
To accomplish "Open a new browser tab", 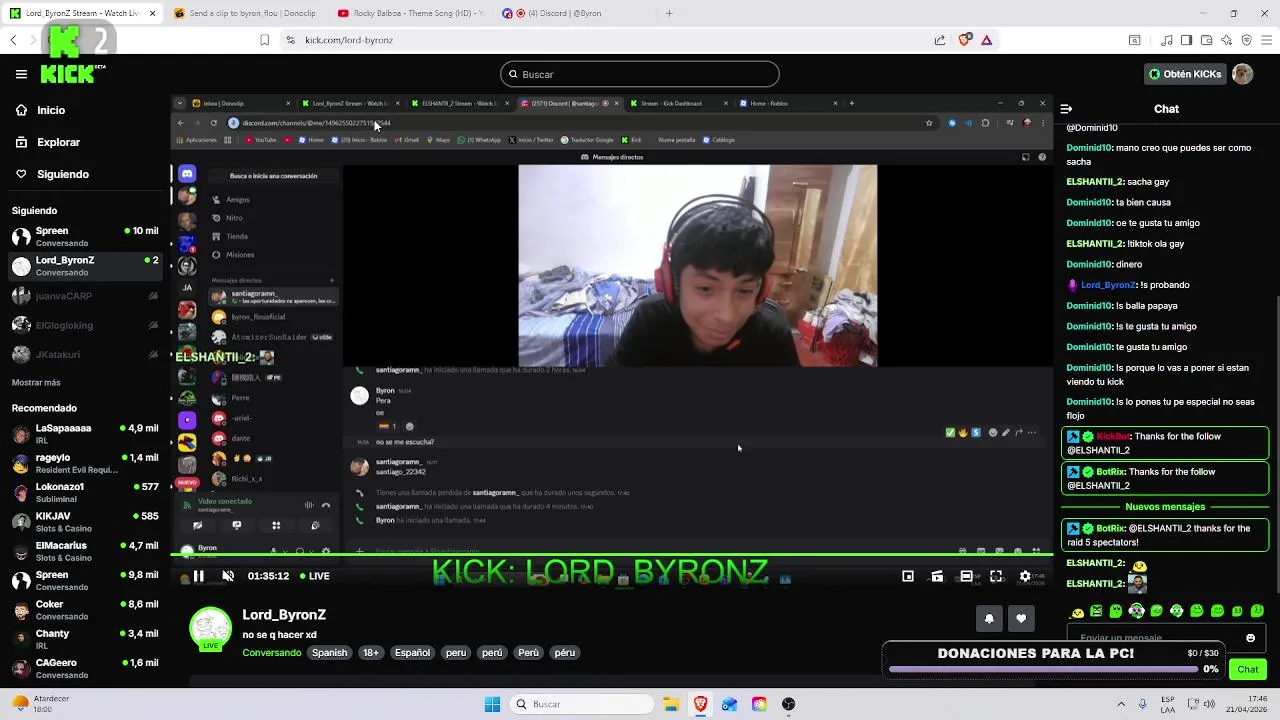I will [669, 13].
